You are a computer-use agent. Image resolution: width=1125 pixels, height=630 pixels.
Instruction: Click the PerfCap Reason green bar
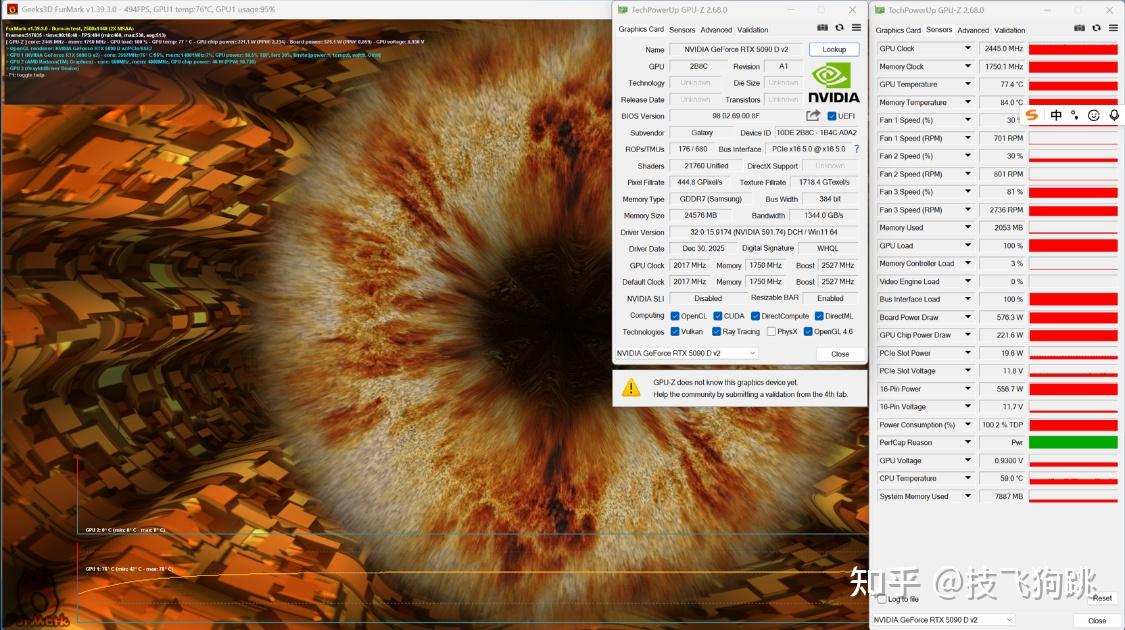[1073, 443]
